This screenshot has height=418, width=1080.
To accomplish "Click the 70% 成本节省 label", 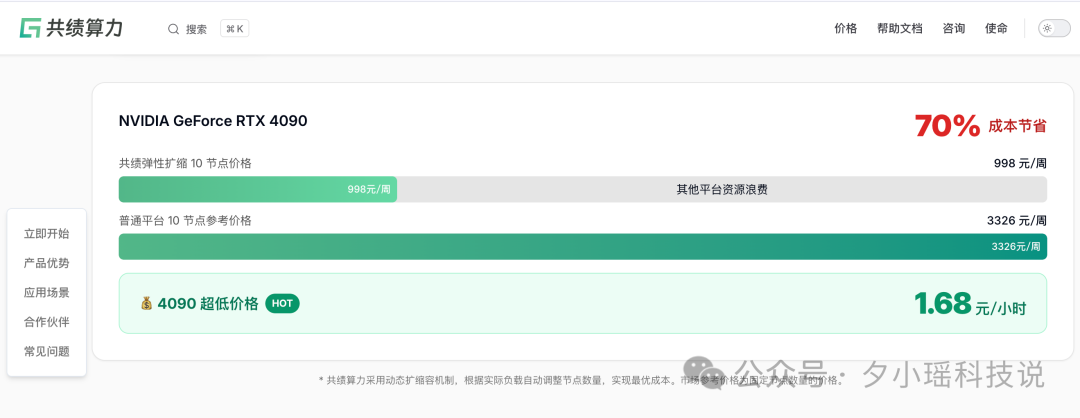I will (980, 125).
